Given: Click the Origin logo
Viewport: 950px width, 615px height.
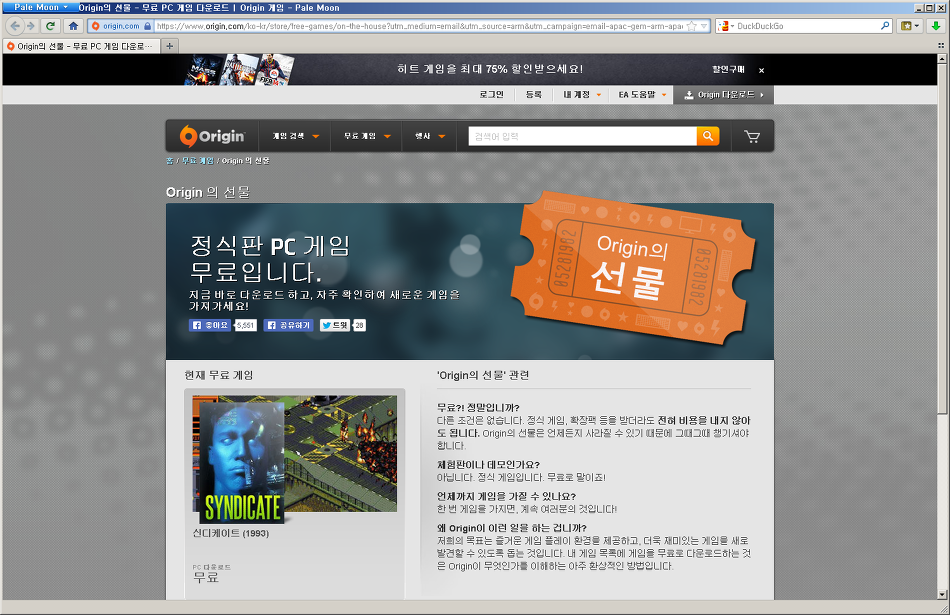Looking at the screenshot, I should coord(212,136).
